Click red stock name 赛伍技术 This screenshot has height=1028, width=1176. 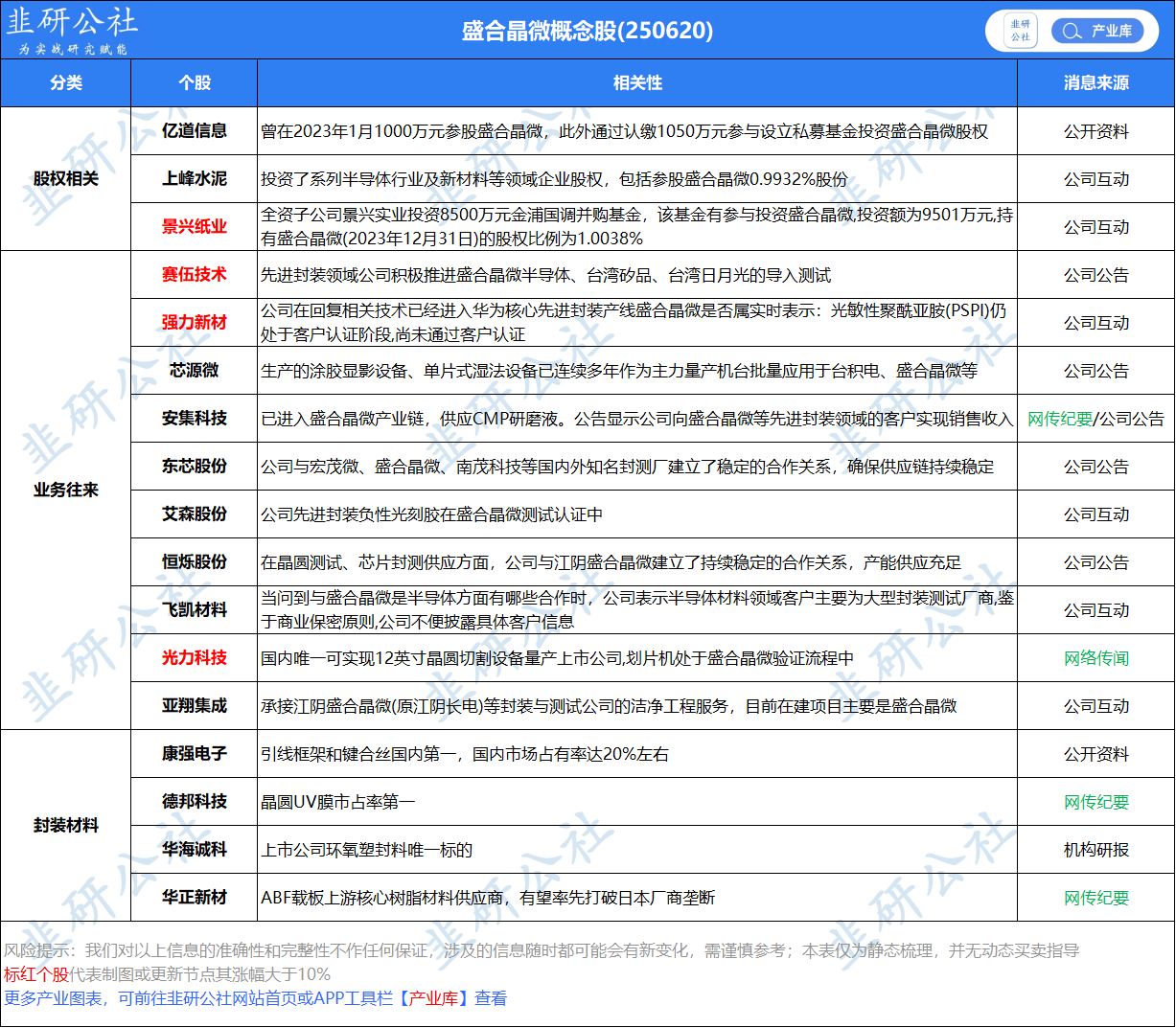195,275
